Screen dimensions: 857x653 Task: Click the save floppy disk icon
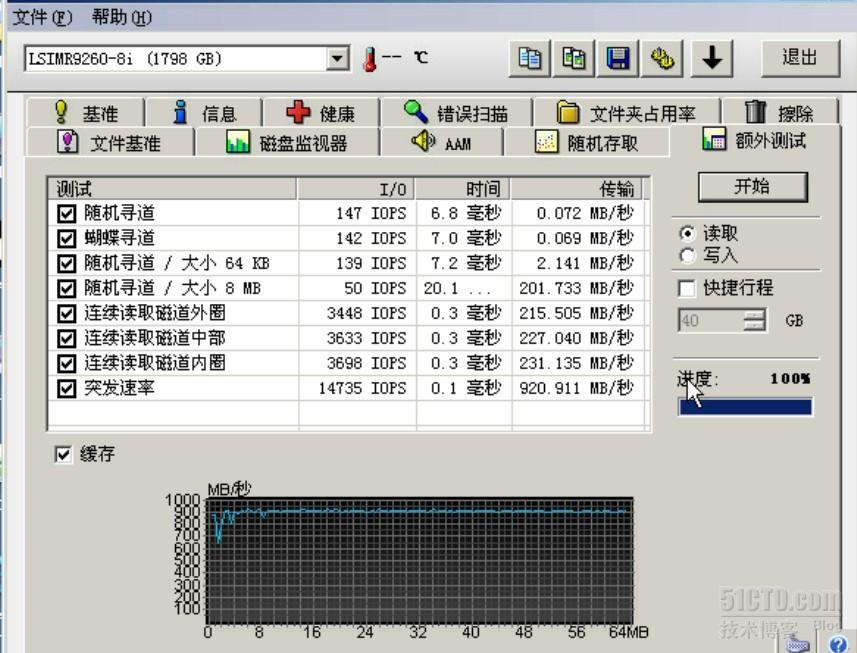click(618, 58)
